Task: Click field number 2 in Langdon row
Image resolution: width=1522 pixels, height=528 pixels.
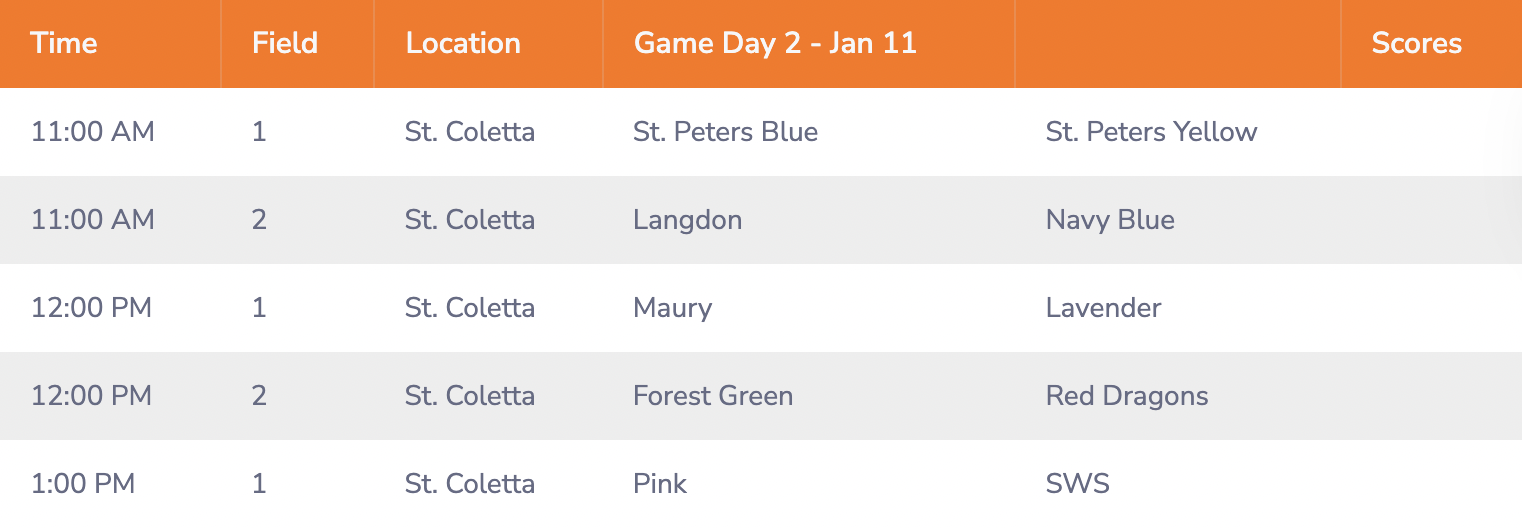Action: pos(259,220)
